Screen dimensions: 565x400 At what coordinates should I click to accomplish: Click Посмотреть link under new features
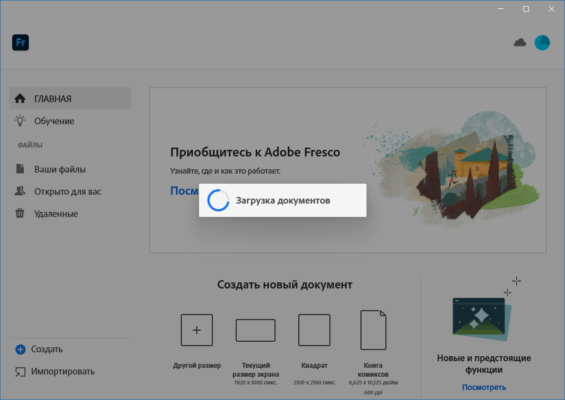[484, 387]
